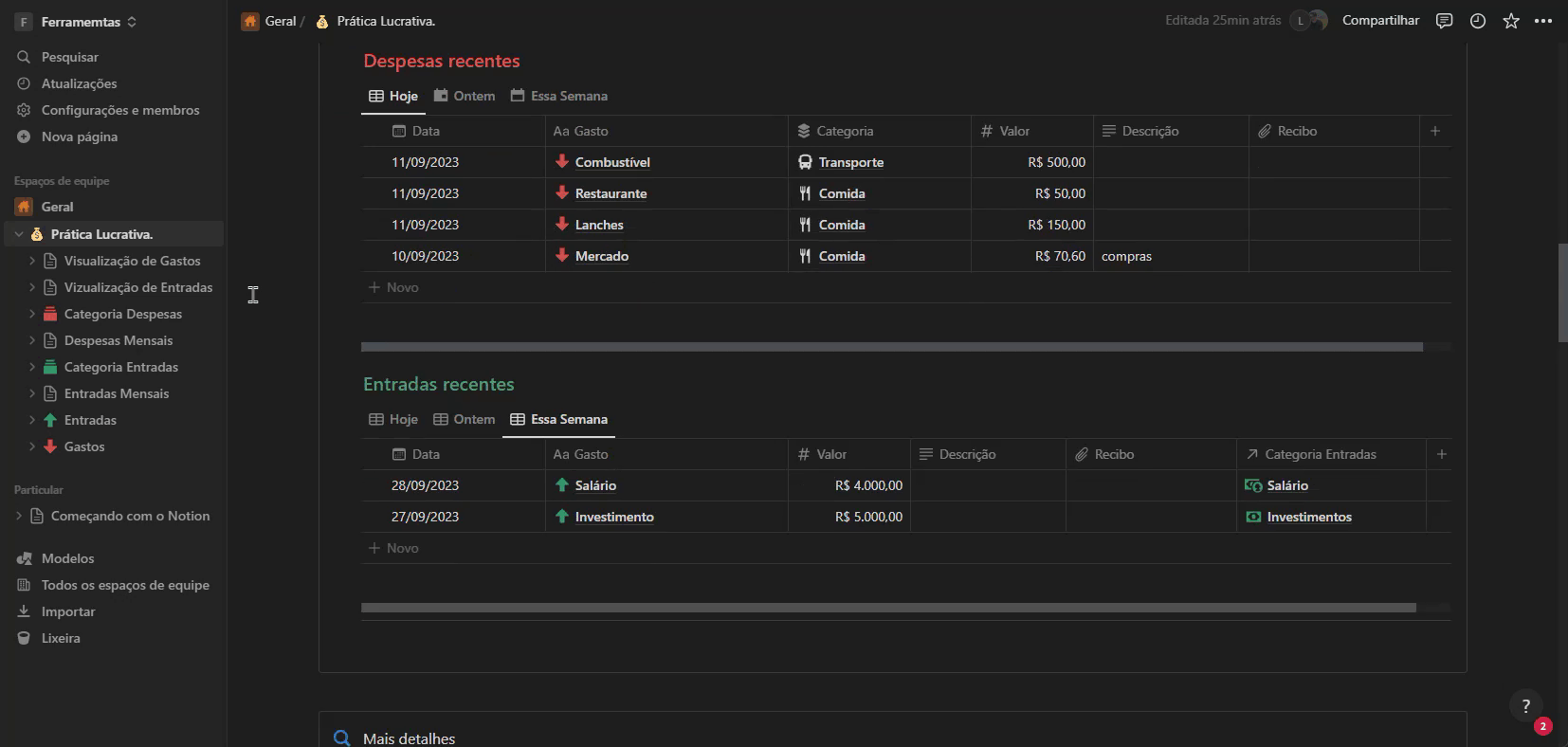Screen dimensions: 1568x747
Task: Click the '28/09/2023' date cell
Action: 453,485
